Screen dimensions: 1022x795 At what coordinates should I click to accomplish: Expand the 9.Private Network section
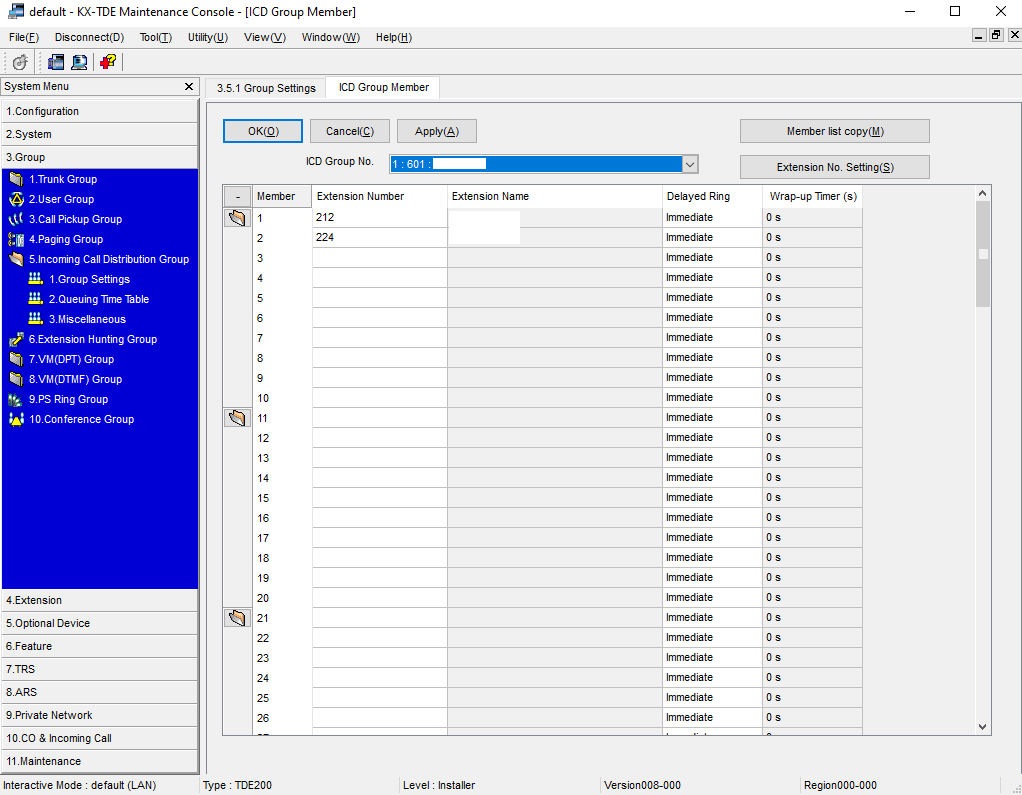point(100,715)
